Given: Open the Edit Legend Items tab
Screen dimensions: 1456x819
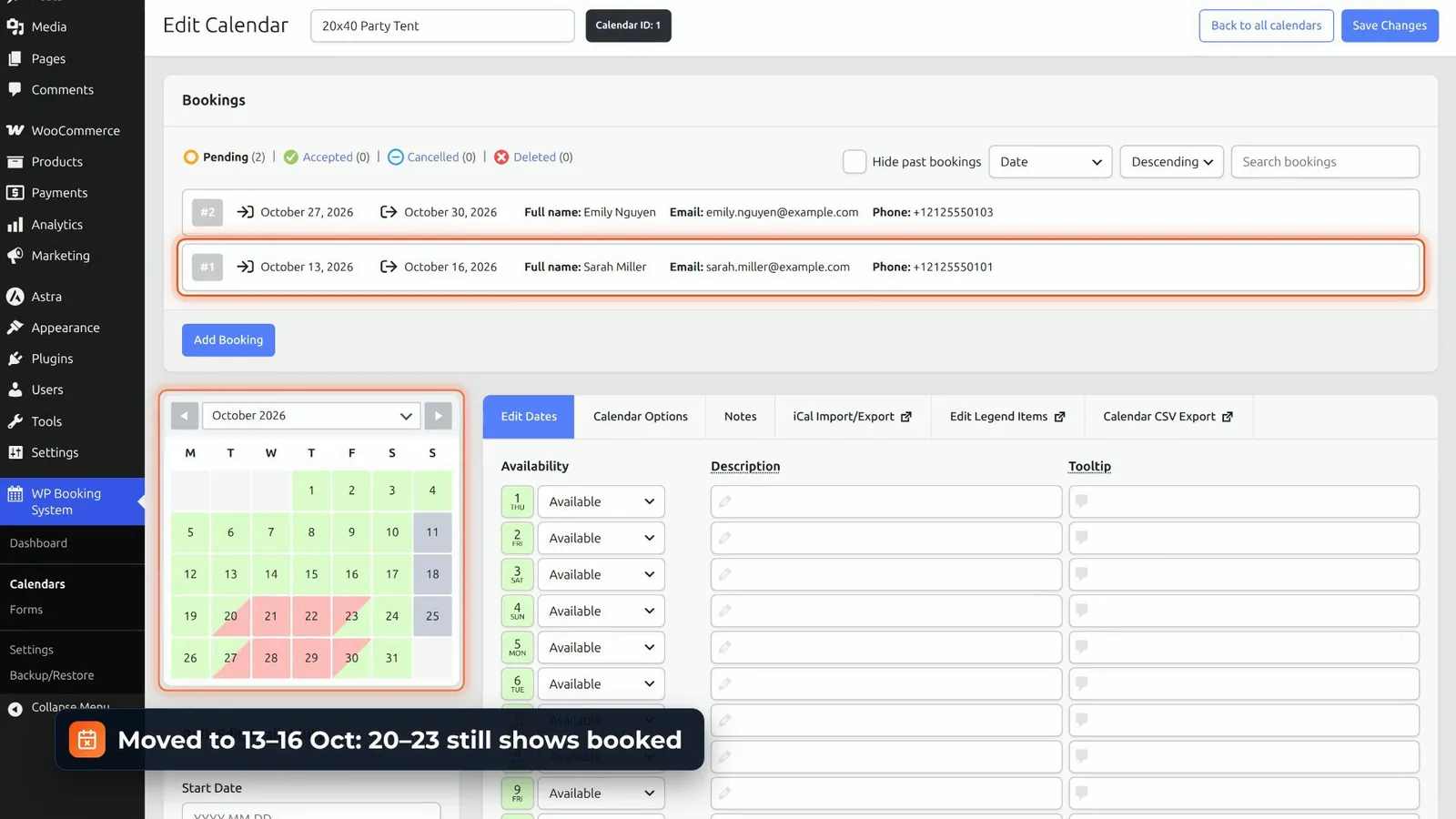Looking at the screenshot, I should click(1007, 417).
